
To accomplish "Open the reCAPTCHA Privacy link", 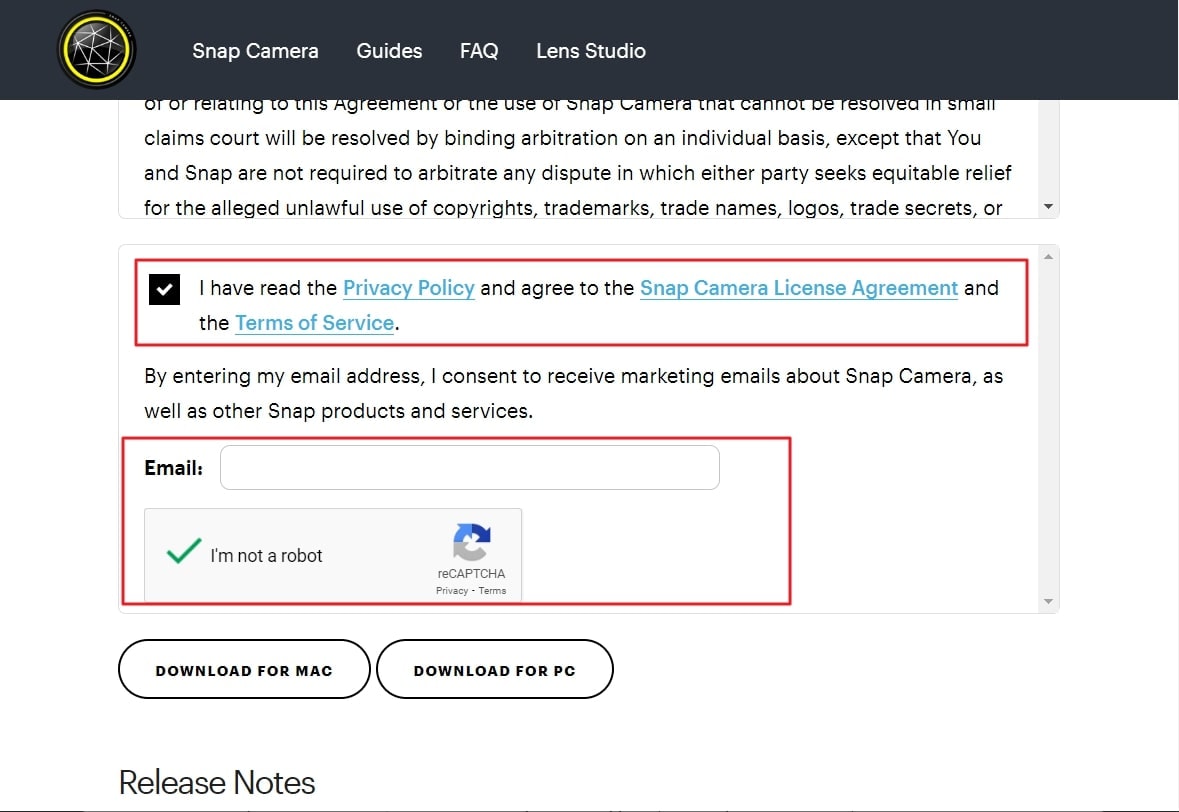I will click(x=452, y=591).
